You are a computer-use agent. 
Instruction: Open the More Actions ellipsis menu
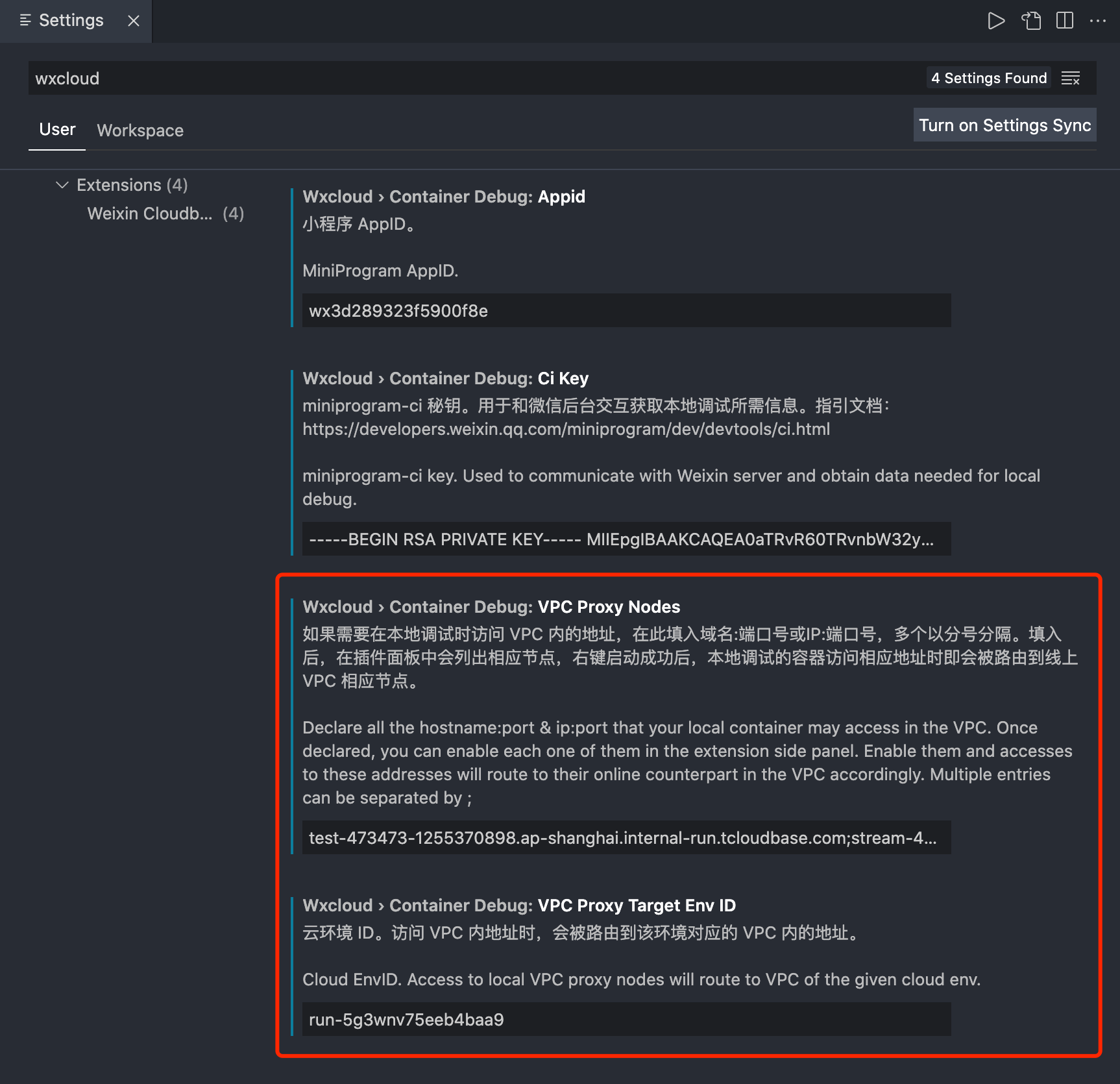[1098, 21]
